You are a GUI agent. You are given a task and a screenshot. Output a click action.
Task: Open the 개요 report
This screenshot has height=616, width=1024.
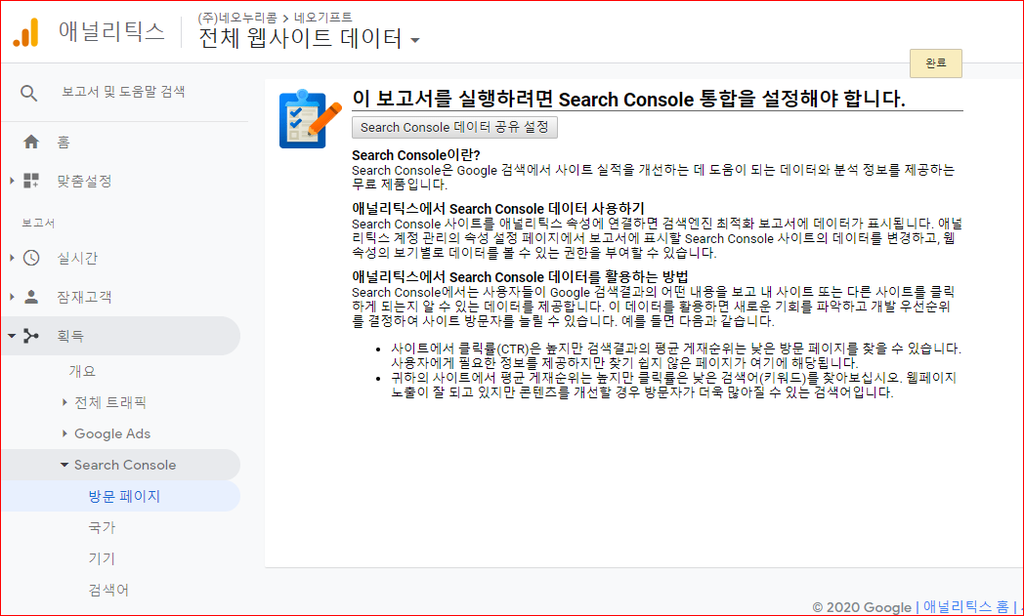click(x=82, y=371)
